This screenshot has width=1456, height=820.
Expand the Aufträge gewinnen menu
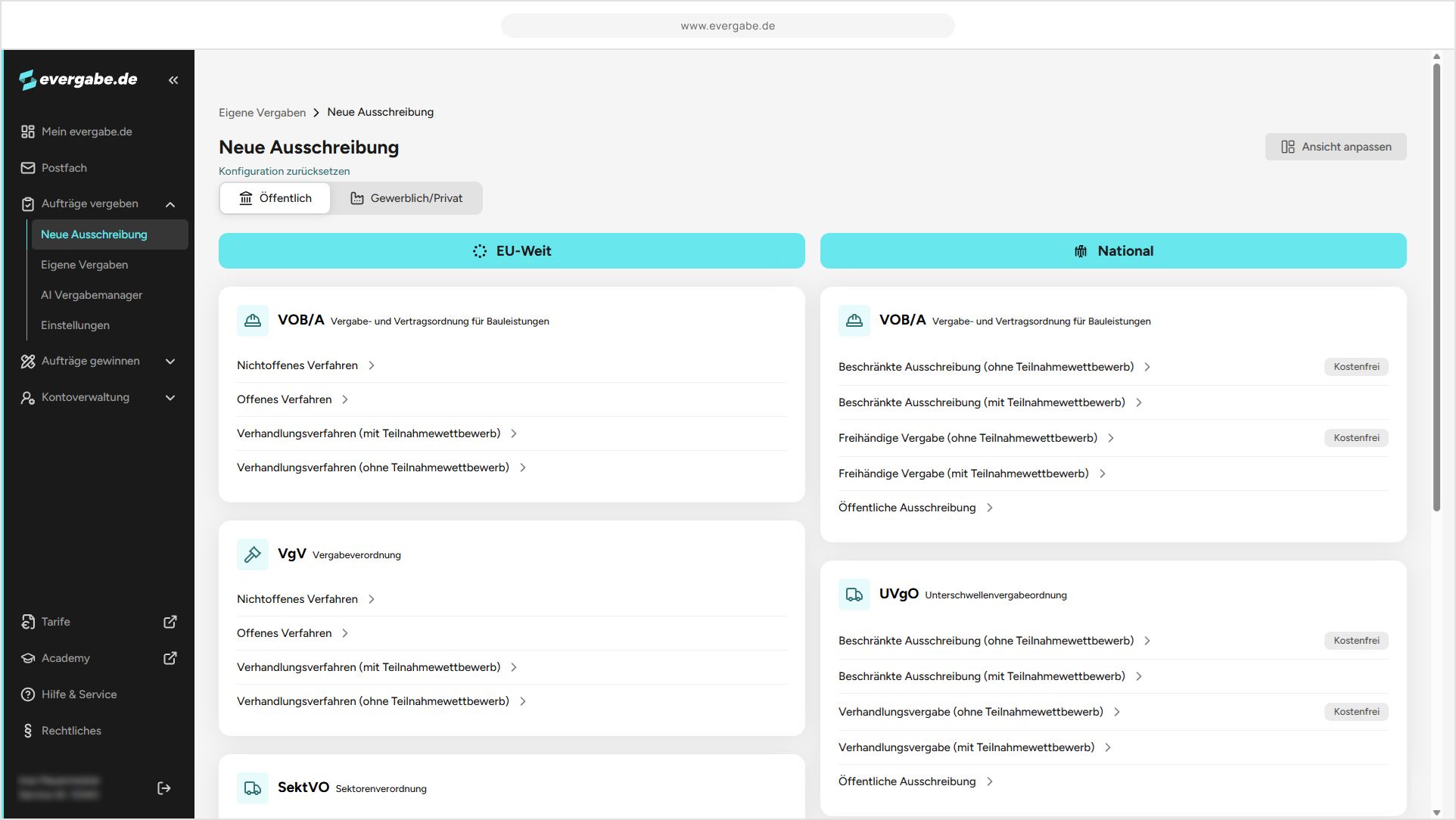click(x=170, y=362)
